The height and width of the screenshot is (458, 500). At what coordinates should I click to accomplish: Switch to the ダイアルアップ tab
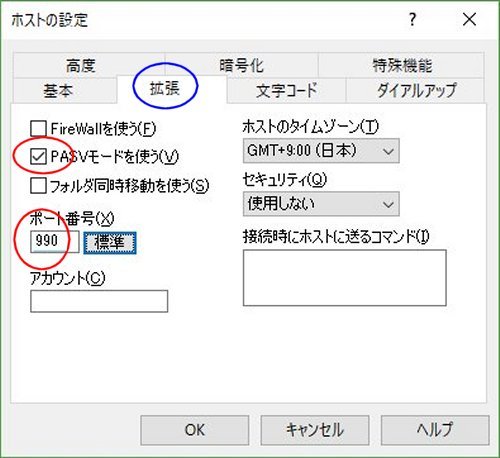click(416, 90)
